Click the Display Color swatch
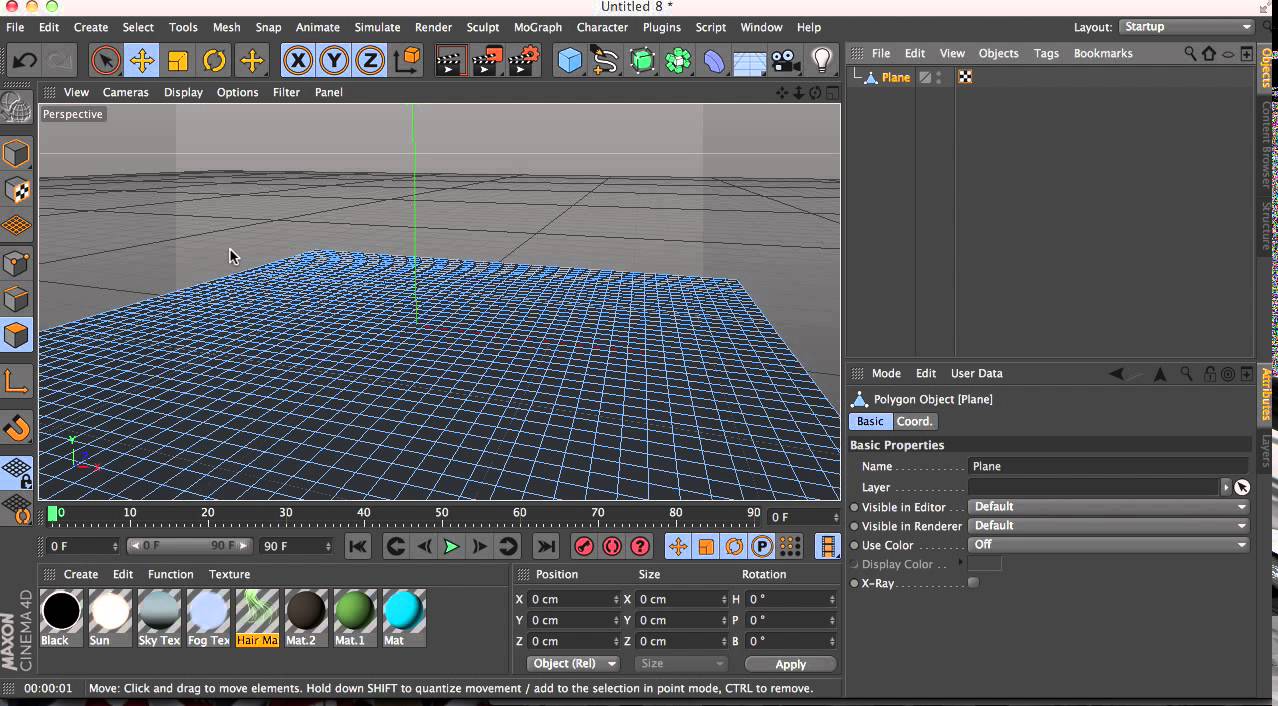 tap(985, 564)
